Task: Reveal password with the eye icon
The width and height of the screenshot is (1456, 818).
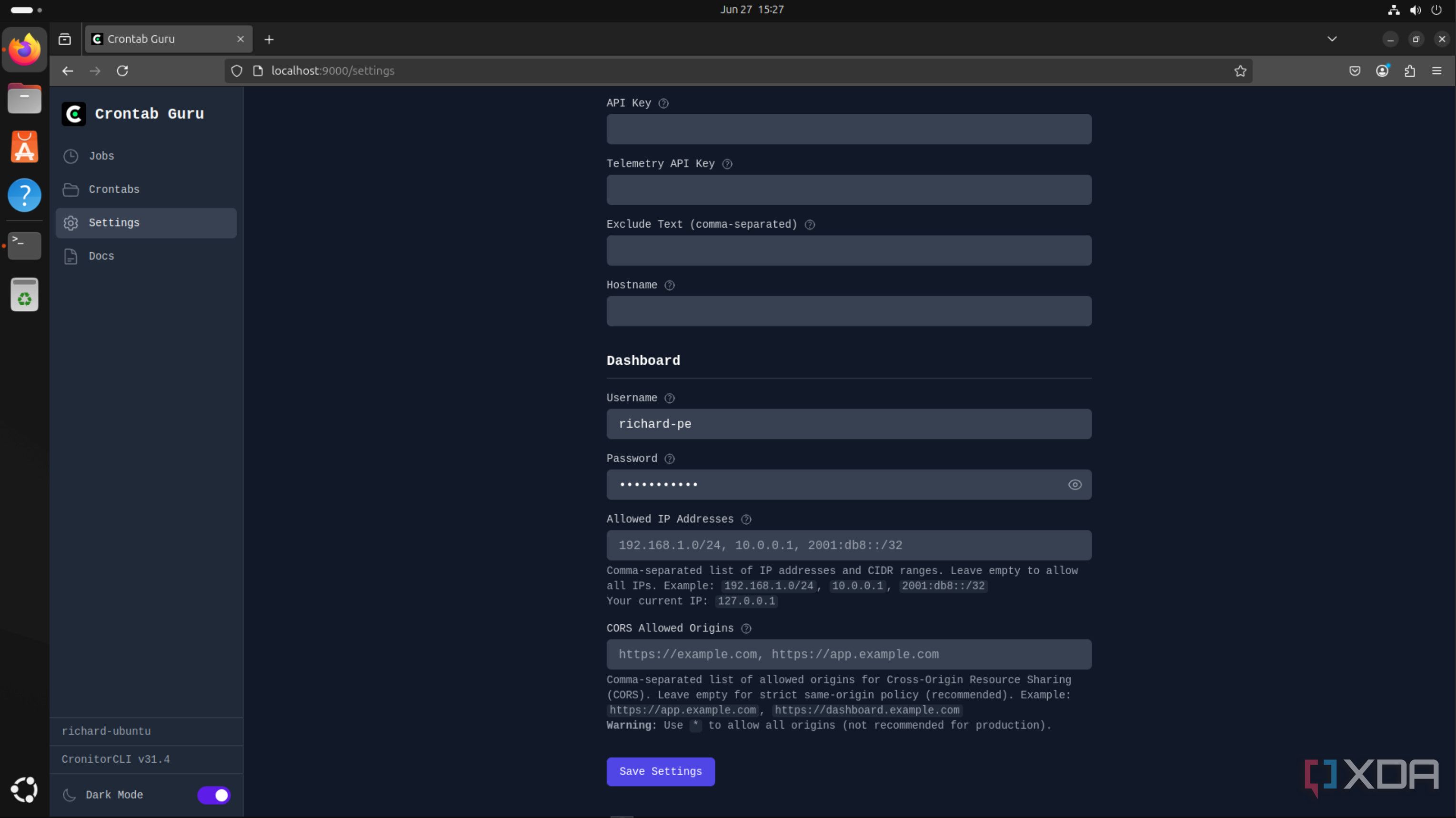Action: [1075, 485]
